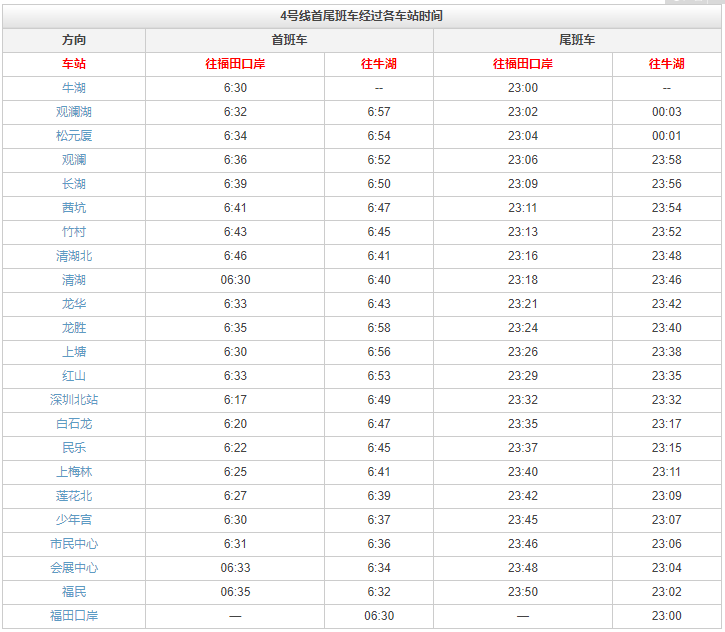Select 上塘 last train time 23:26
Viewport: 725px width, 632px height.
[523, 352]
